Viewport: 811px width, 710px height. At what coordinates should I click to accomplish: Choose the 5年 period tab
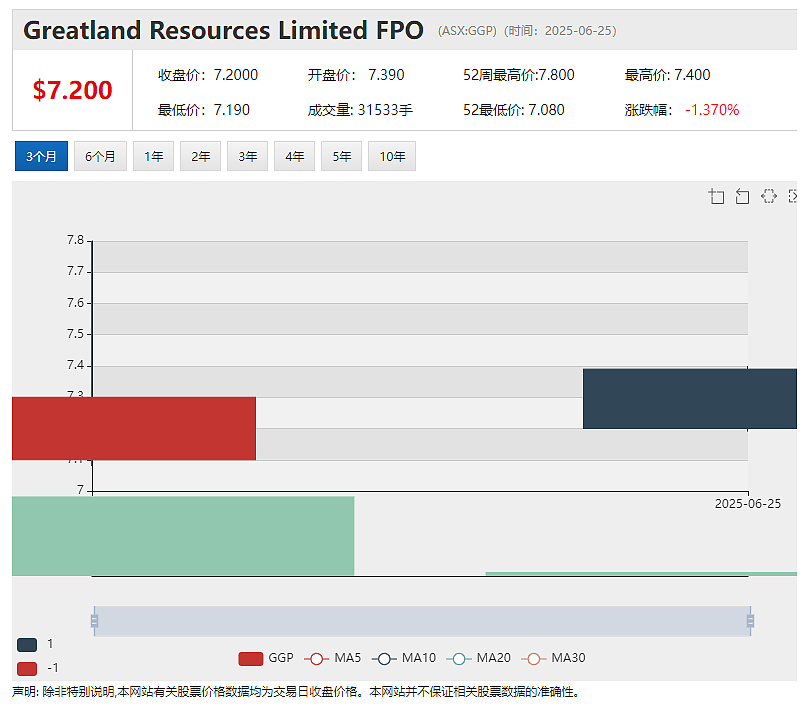342,156
